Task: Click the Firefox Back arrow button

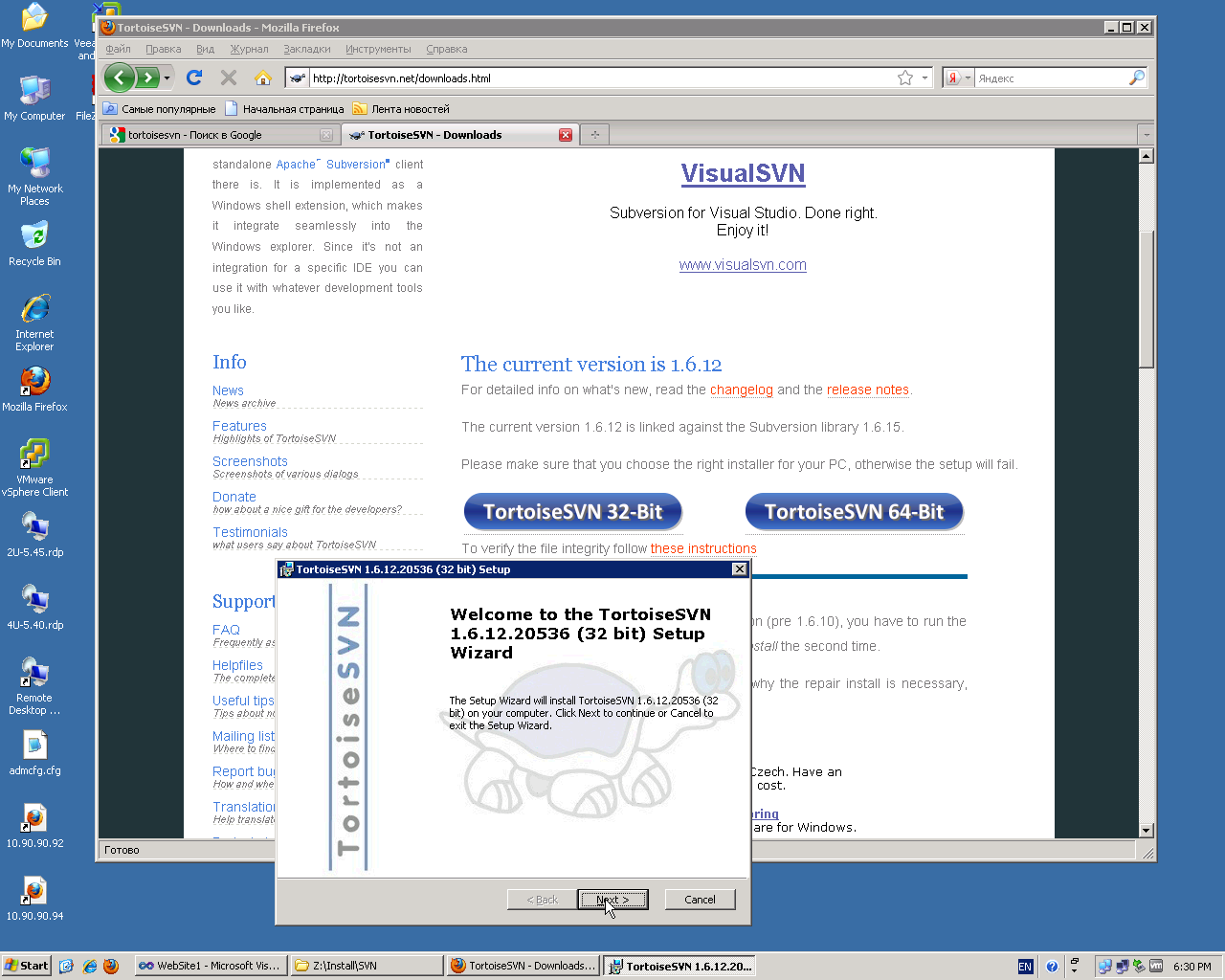Action: coord(119,78)
